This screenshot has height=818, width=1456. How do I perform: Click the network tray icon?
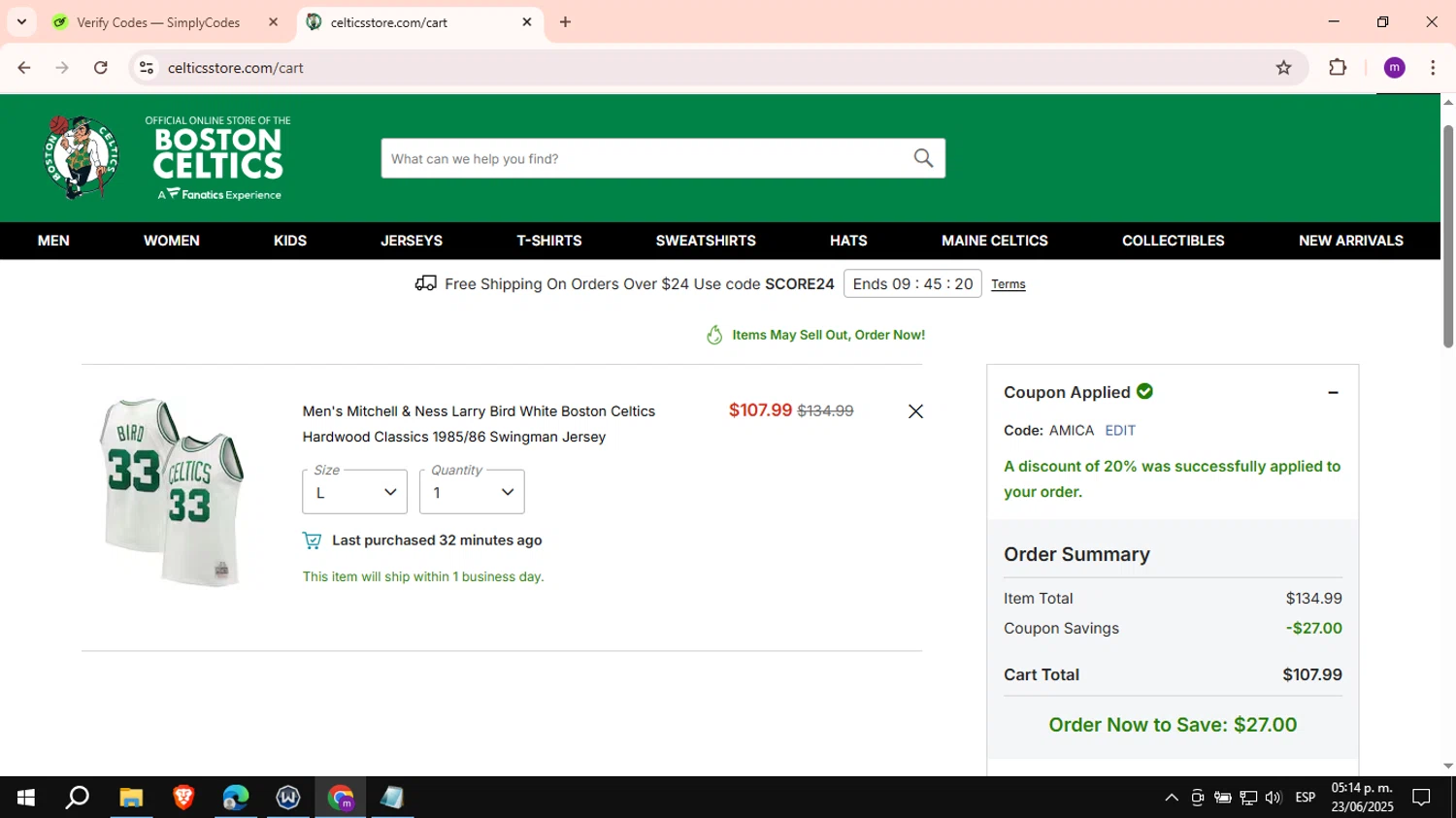pos(1248,798)
